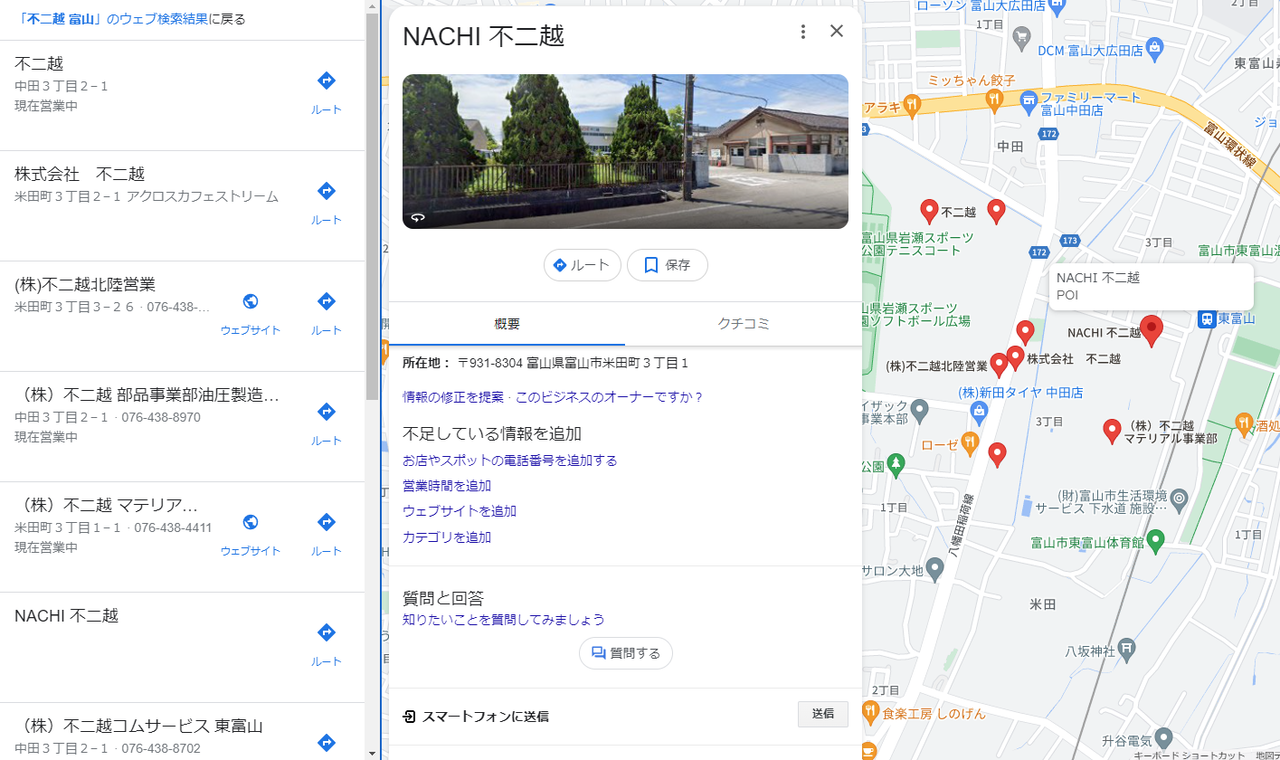Select NACHI 不二越 in results list

point(182,647)
